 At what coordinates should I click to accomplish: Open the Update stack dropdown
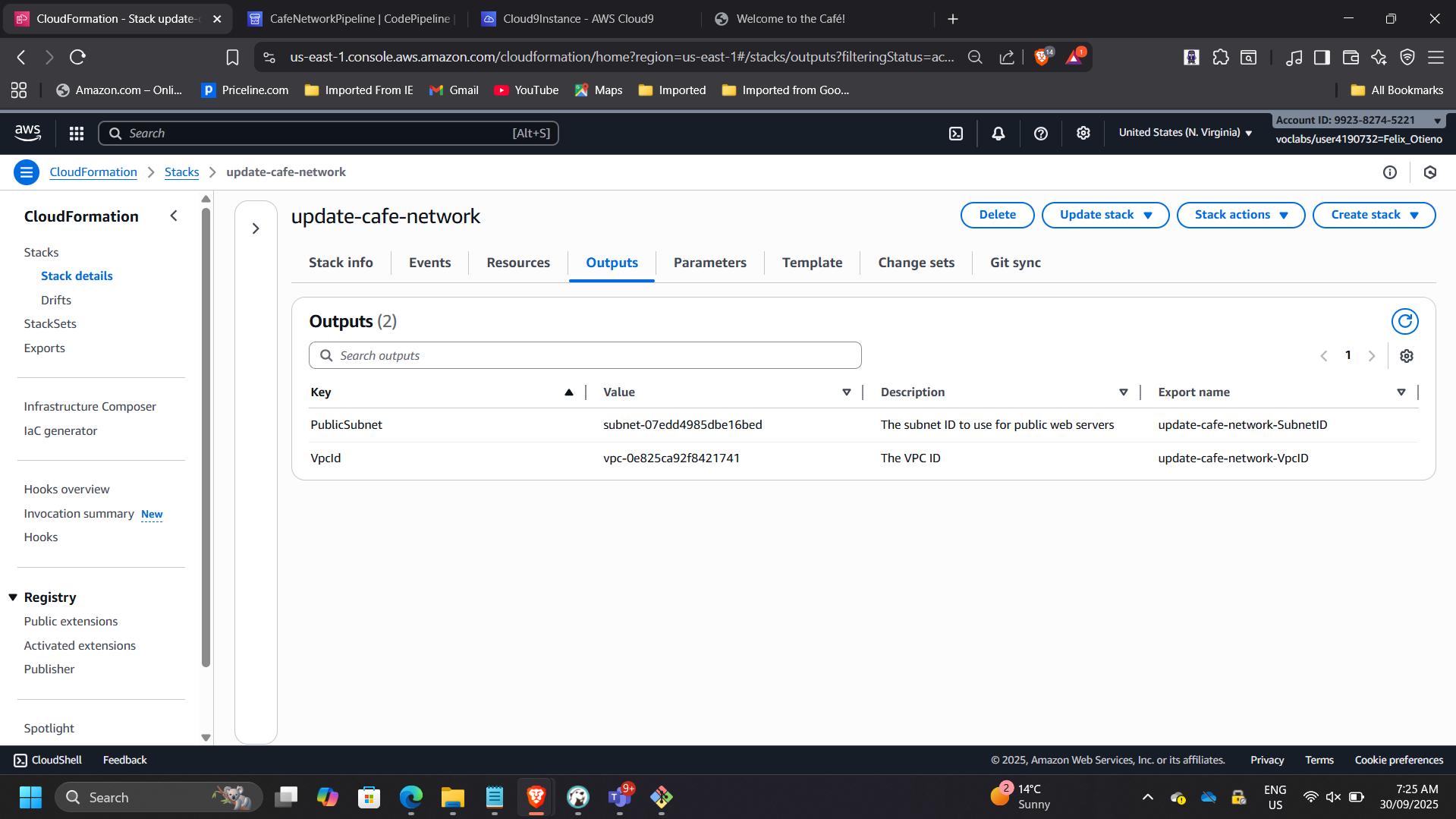pyautogui.click(x=1105, y=215)
